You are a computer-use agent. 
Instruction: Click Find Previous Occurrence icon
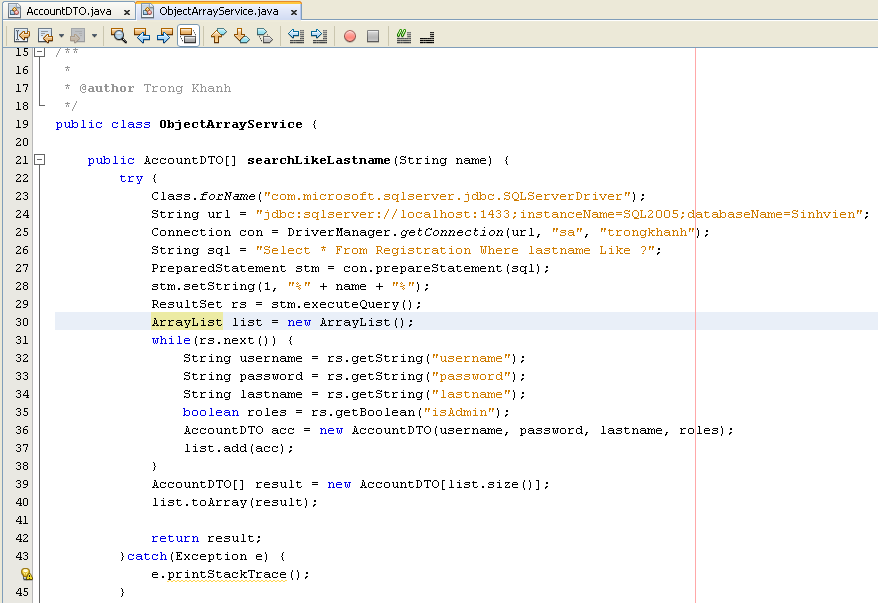[x=142, y=36]
